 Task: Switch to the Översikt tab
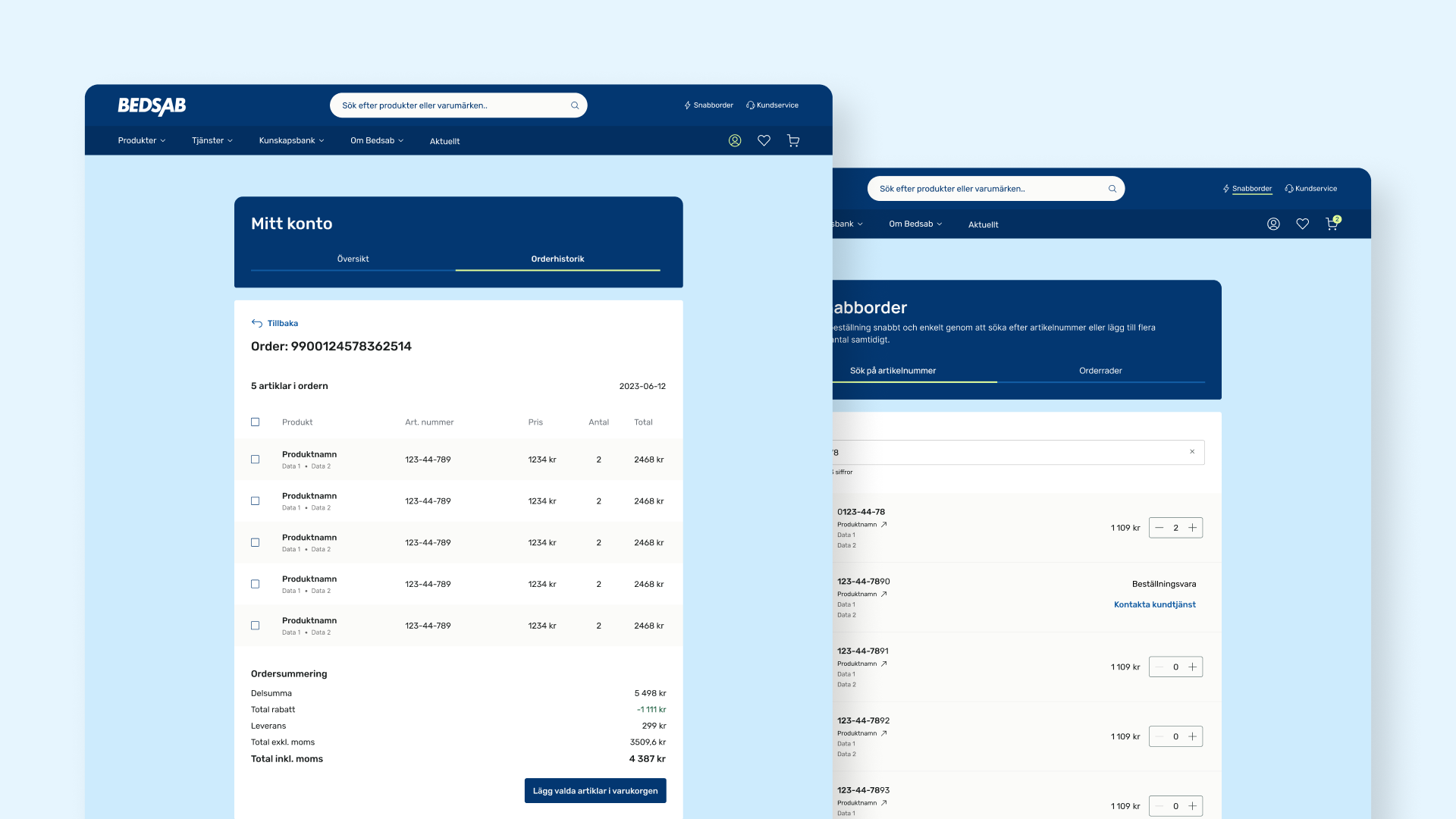353,259
